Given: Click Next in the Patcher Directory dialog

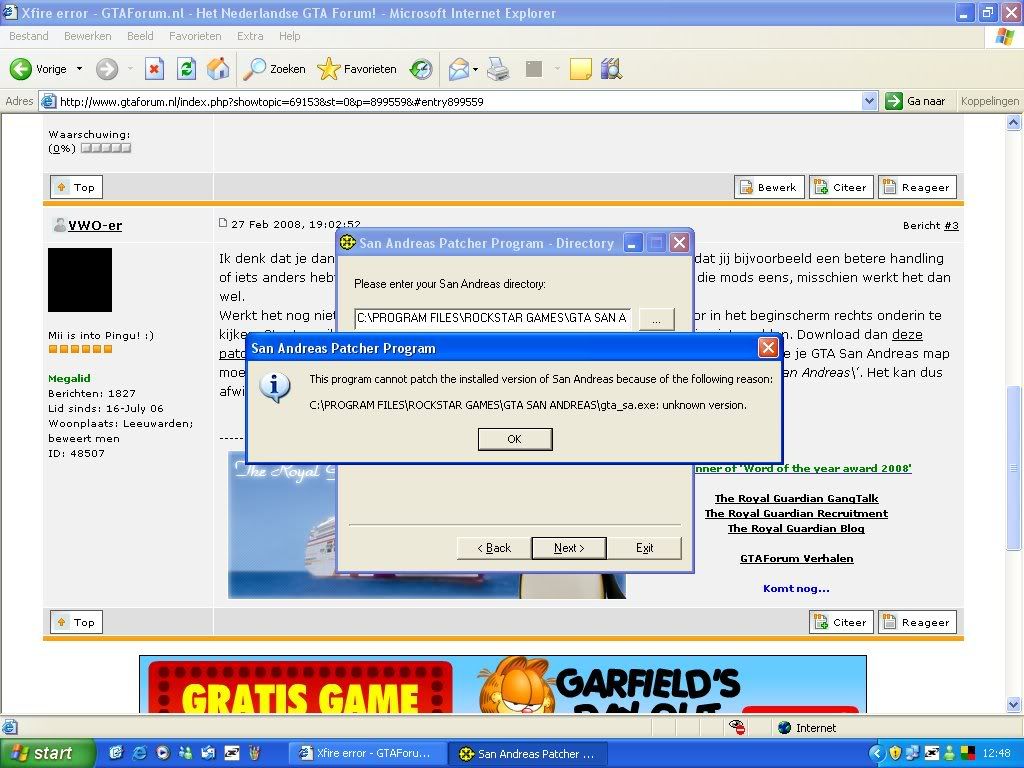Looking at the screenshot, I should pos(569,548).
